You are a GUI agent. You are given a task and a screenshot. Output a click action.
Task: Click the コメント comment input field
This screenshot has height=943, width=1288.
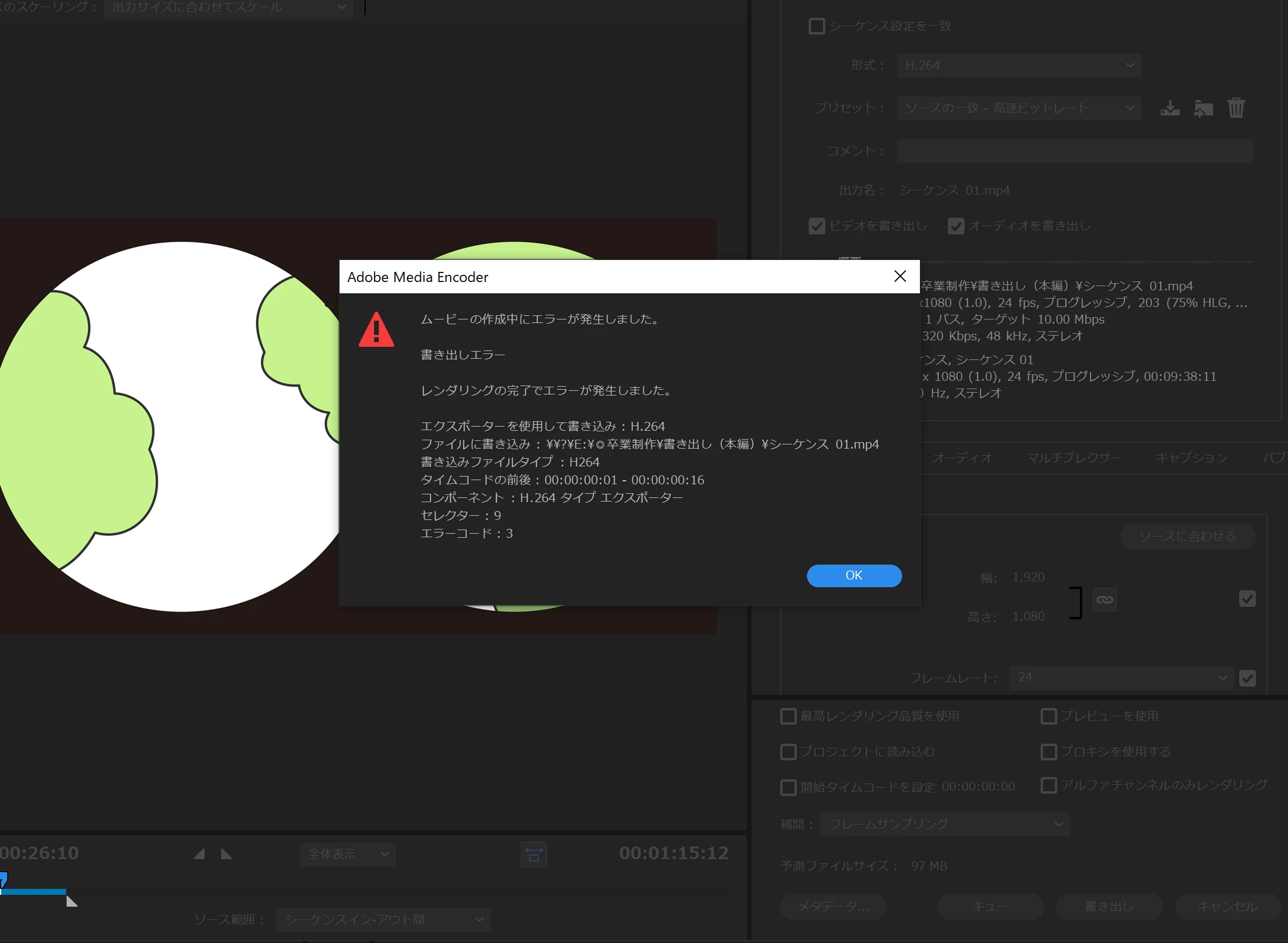click(x=1075, y=151)
